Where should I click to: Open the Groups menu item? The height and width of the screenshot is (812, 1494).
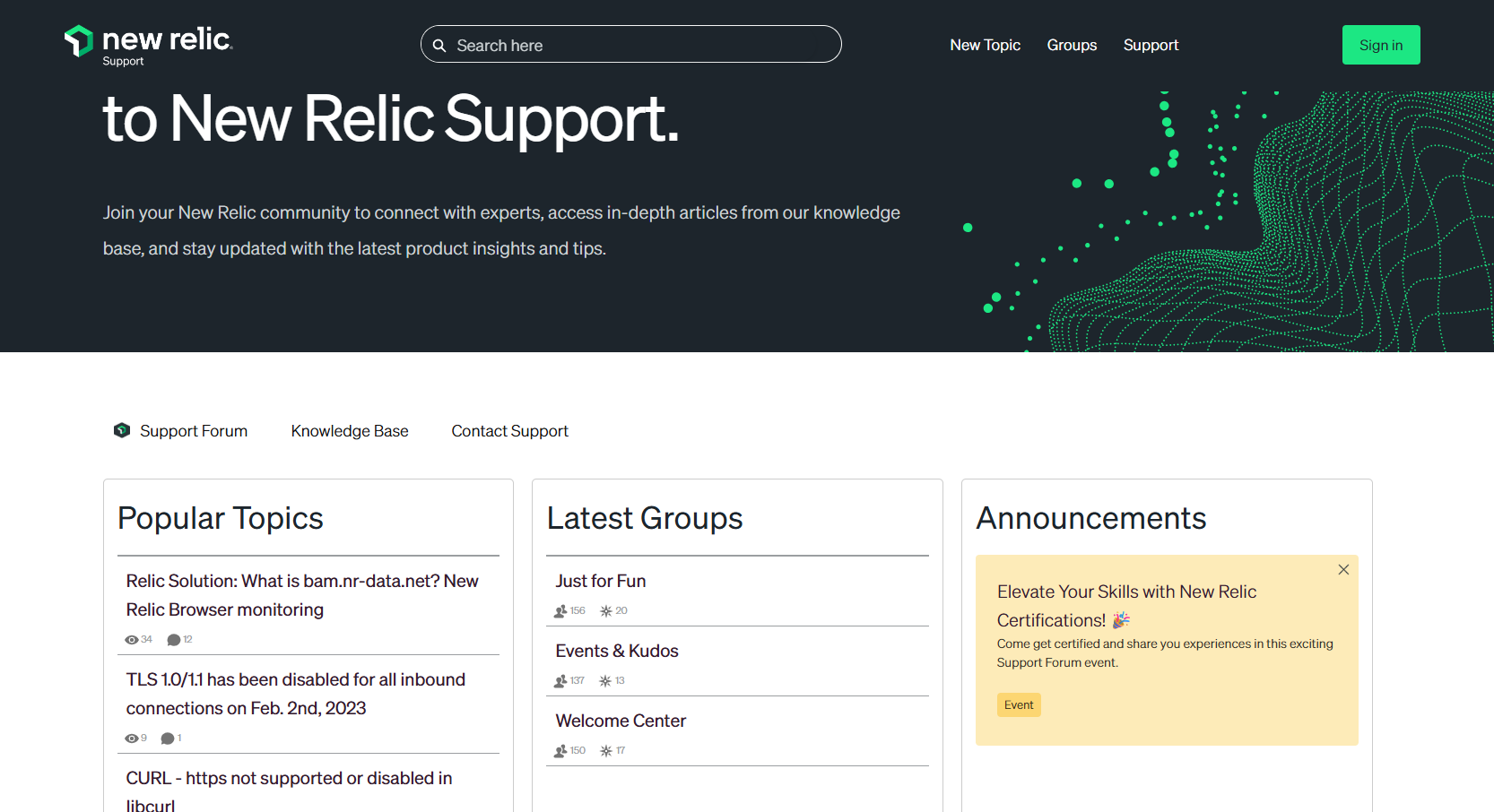click(1072, 45)
